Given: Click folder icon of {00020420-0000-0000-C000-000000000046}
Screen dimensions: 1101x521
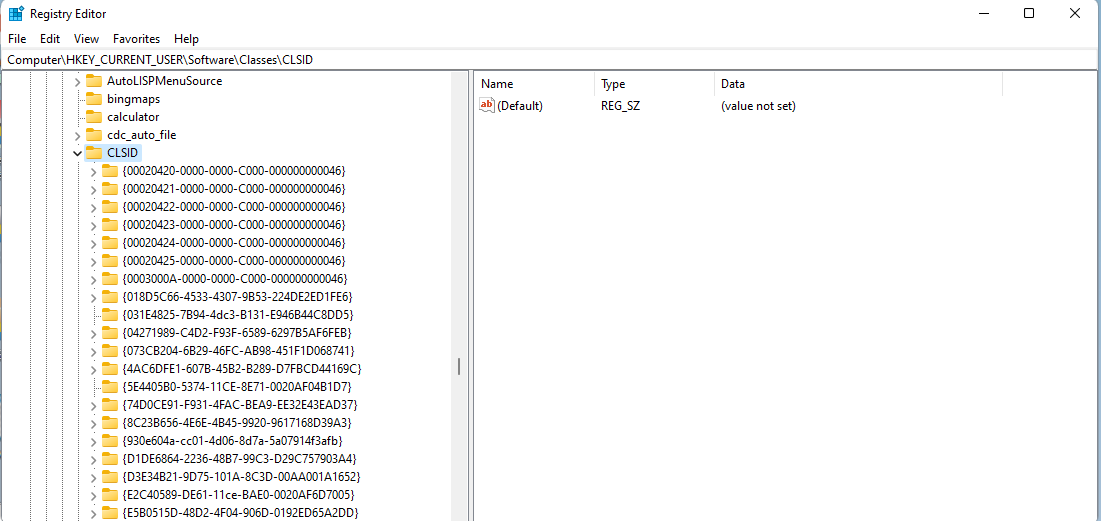Looking at the screenshot, I should click(x=110, y=171).
